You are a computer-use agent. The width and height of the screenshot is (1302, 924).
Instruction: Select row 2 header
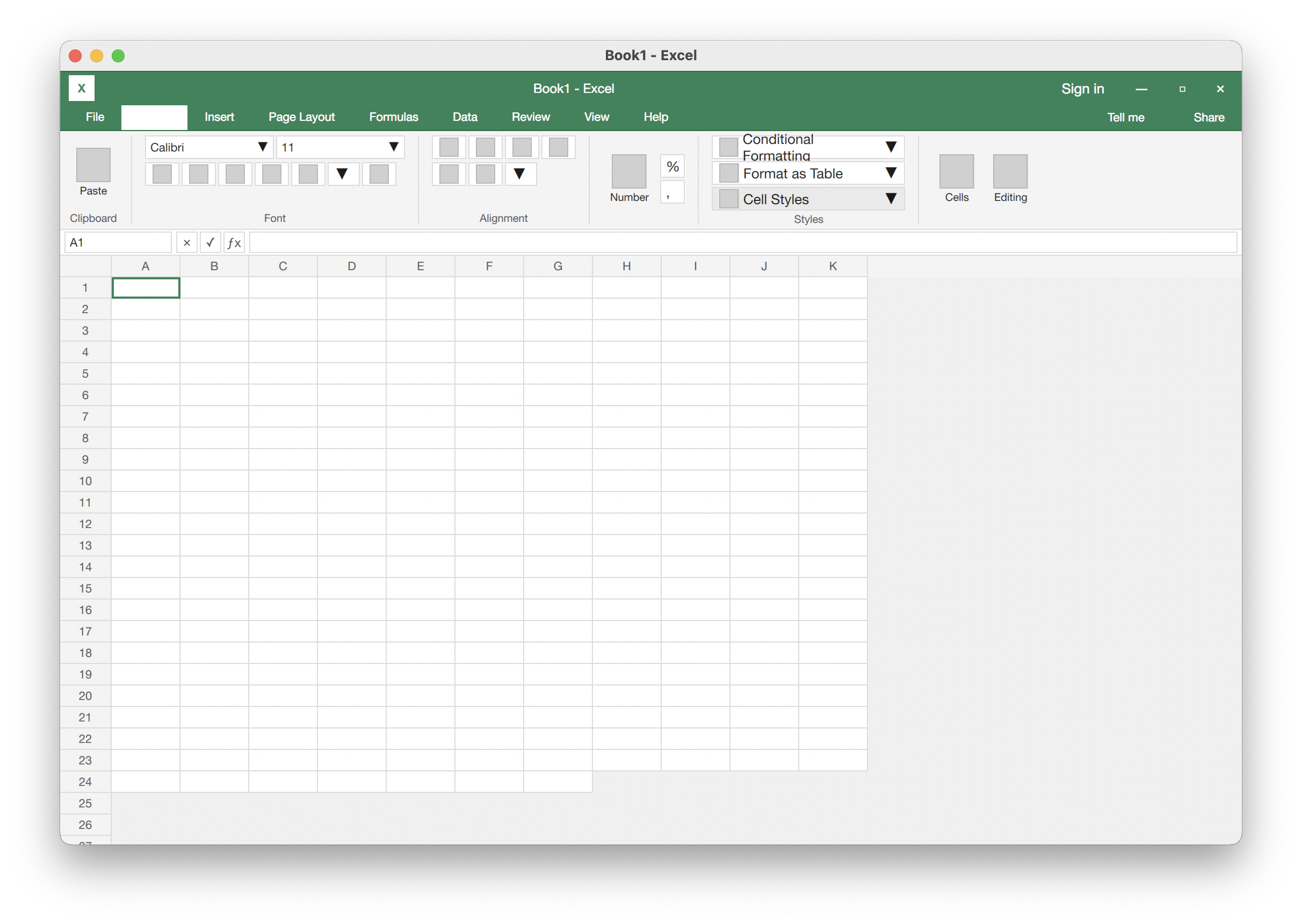(86, 309)
